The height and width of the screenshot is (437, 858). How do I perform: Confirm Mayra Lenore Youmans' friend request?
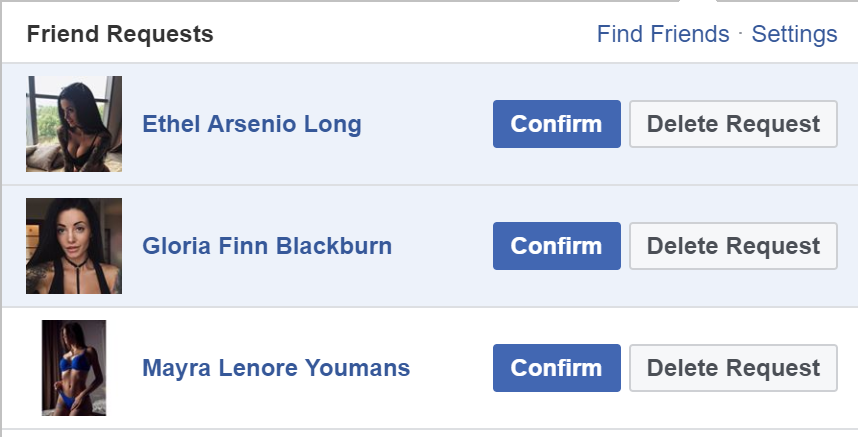(x=556, y=368)
